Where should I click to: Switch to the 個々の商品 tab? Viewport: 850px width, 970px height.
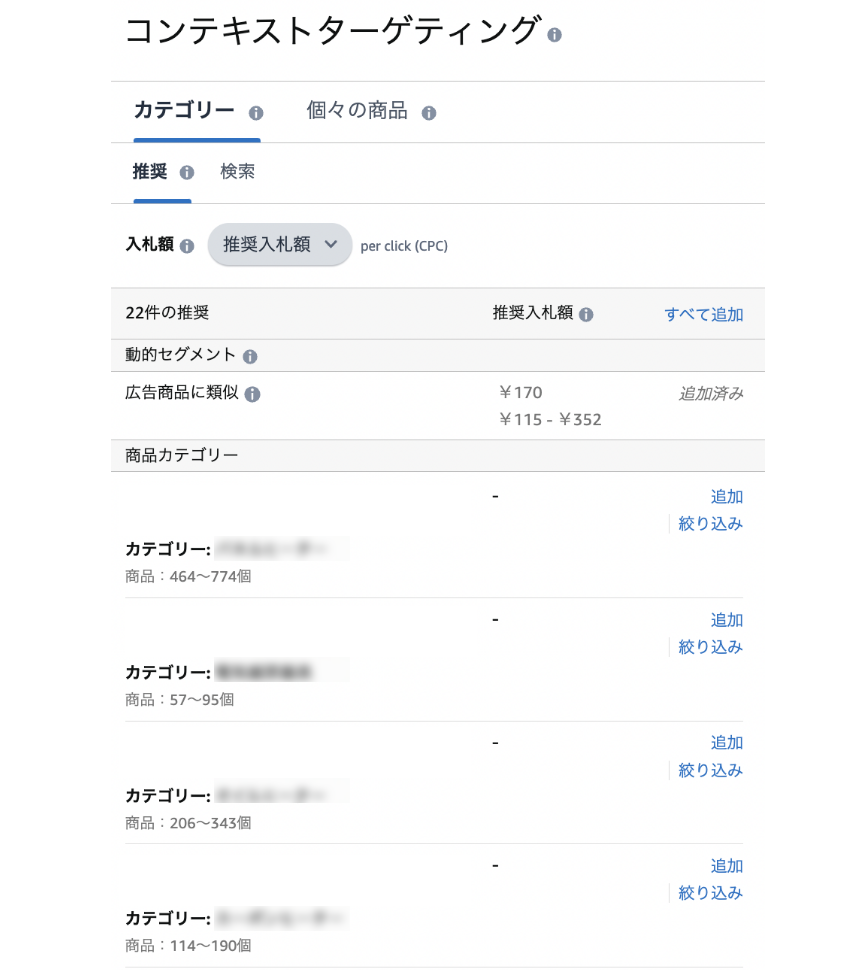point(357,111)
